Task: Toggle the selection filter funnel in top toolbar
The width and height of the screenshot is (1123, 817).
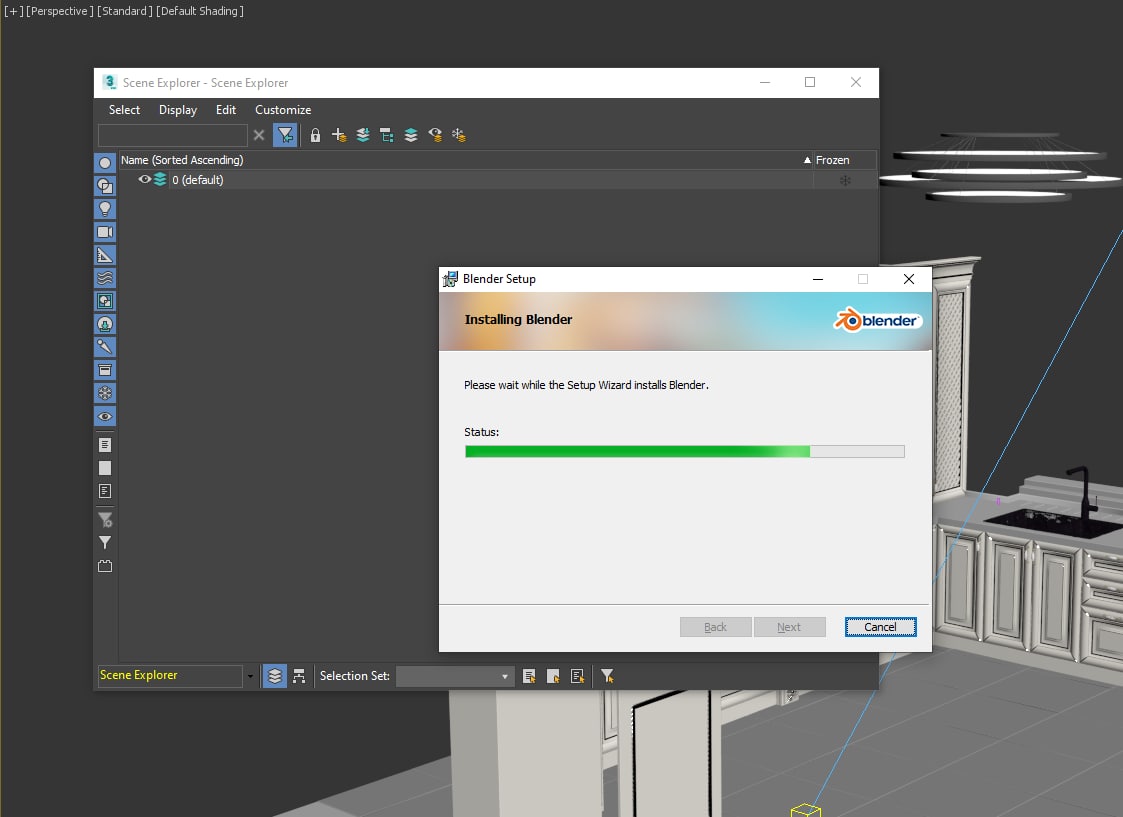Action: coord(285,135)
